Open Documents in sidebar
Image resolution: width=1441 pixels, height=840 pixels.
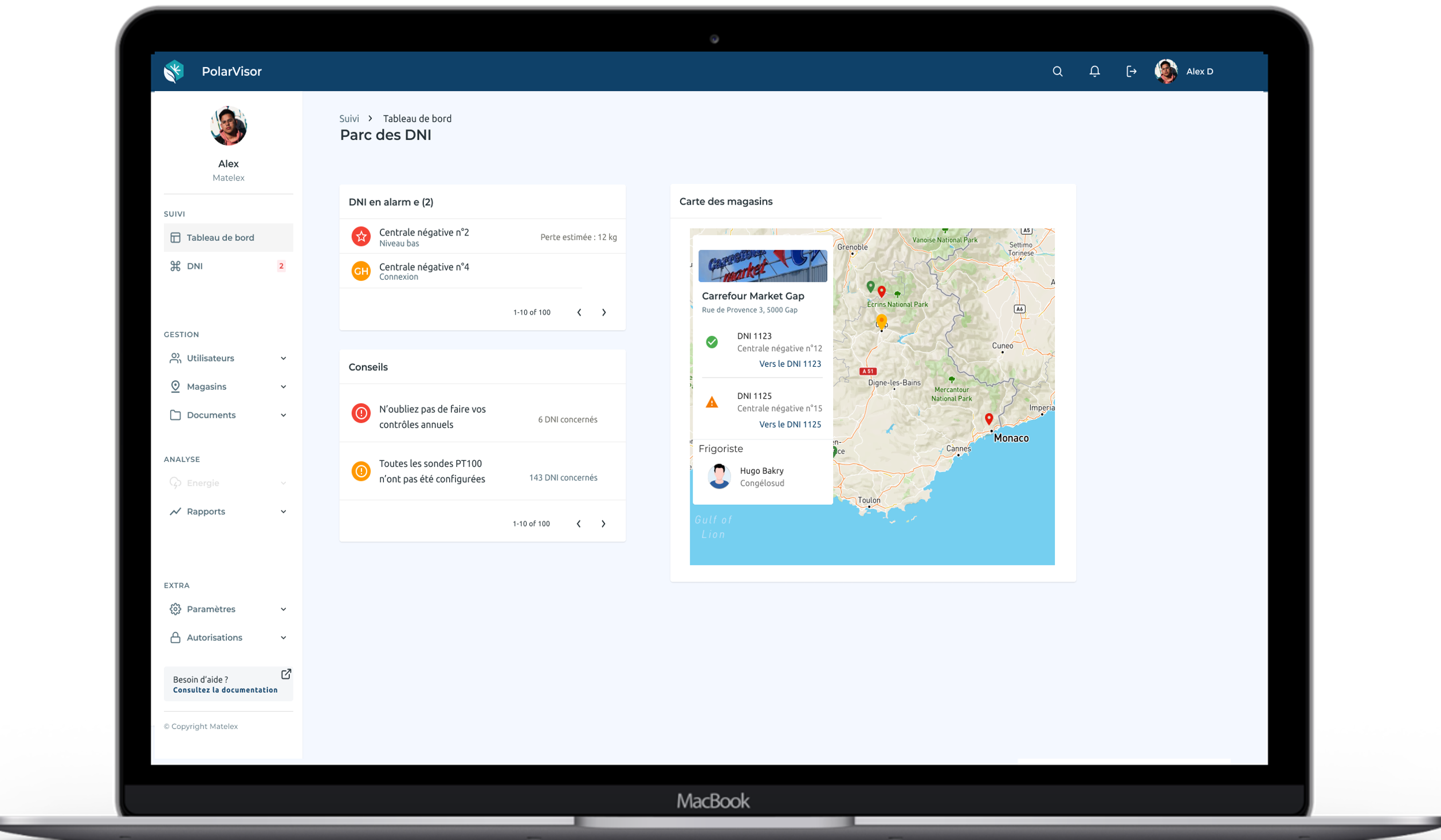pos(228,415)
